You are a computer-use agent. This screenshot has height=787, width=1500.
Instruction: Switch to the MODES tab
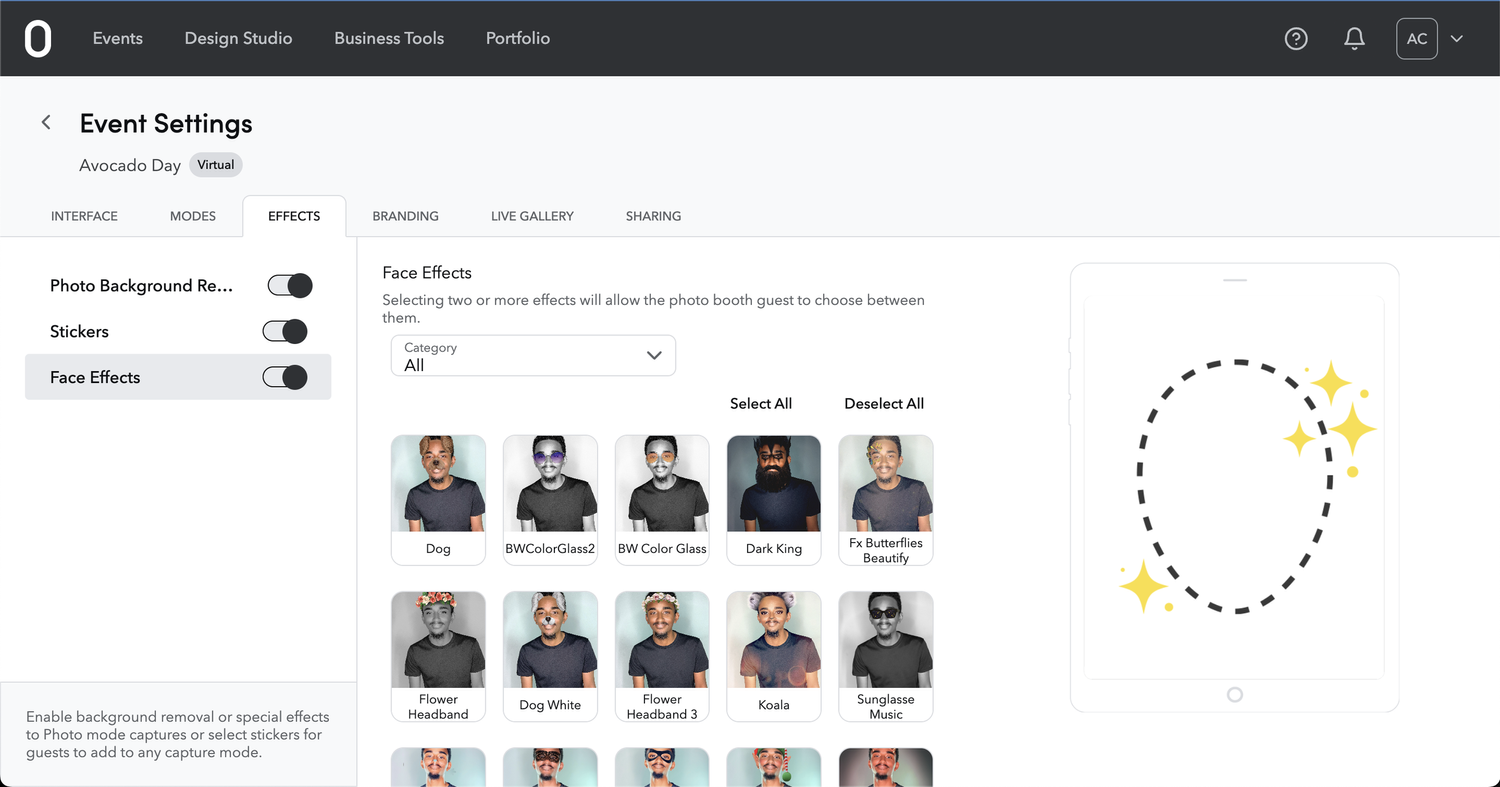click(193, 216)
